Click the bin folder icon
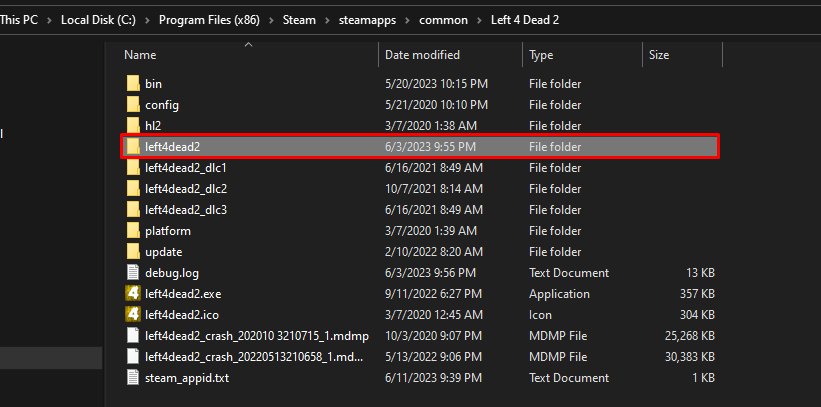 pos(133,84)
